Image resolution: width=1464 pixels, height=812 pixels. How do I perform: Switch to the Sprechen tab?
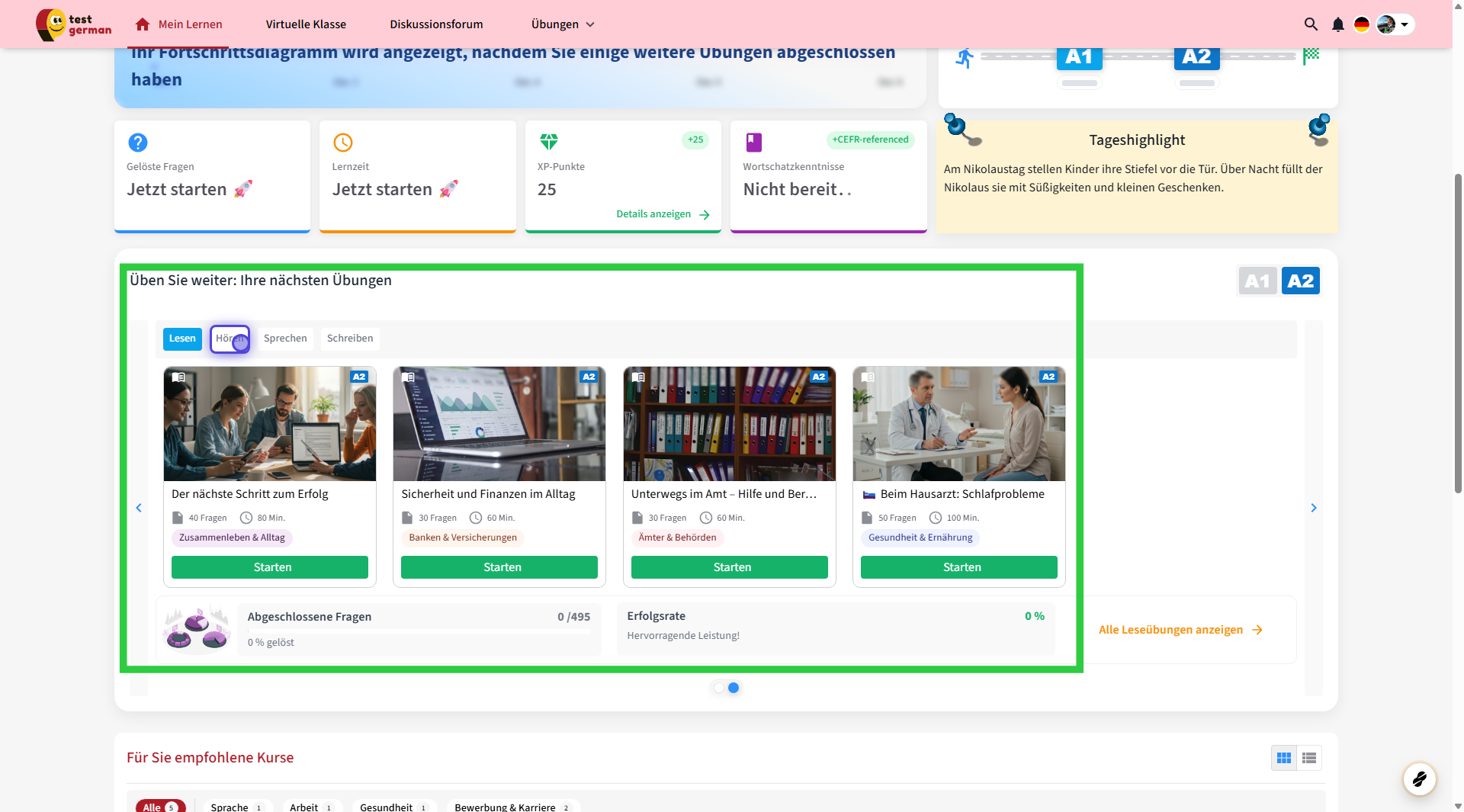(285, 339)
